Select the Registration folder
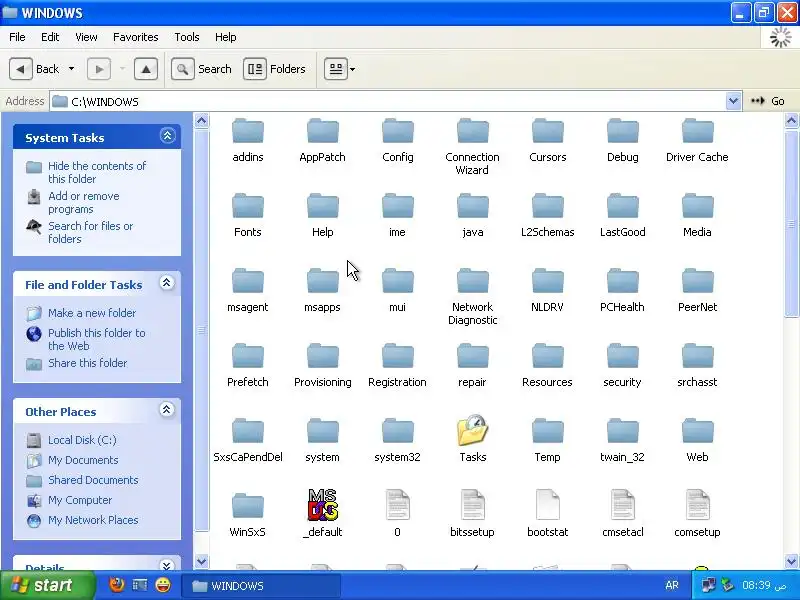The height and width of the screenshot is (600, 800). point(397,366)
